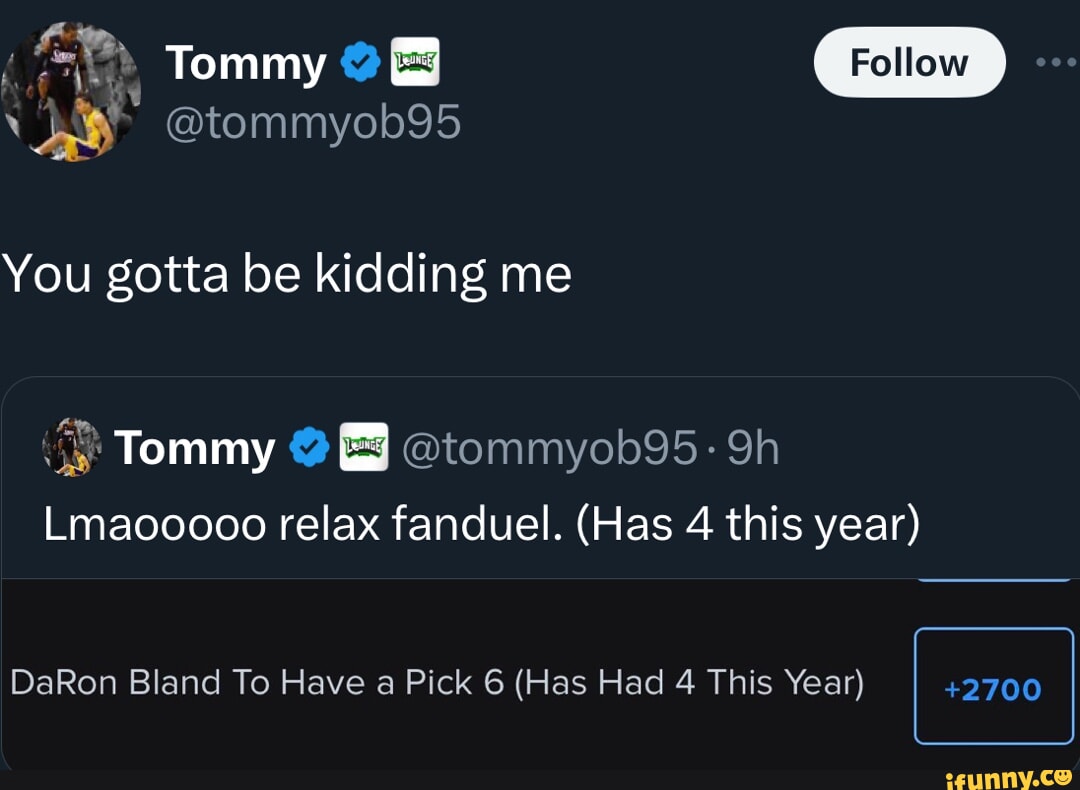Screen dimensions: 1080x790
Task: Click the Tommy name in the quoted tweet
Action: [x=195, y=449]
